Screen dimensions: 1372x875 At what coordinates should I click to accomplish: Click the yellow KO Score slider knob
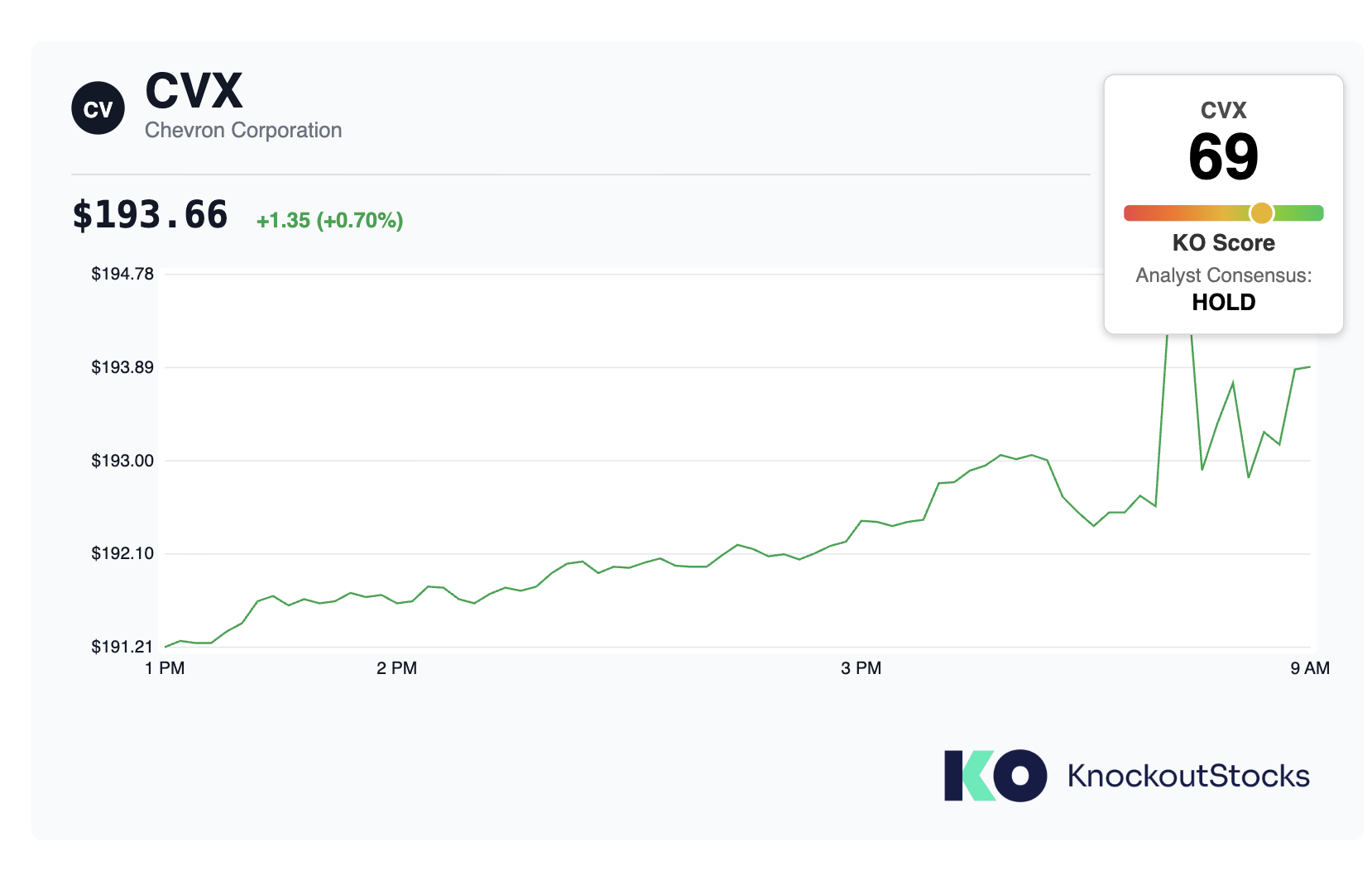click(x=1261, y=213)
